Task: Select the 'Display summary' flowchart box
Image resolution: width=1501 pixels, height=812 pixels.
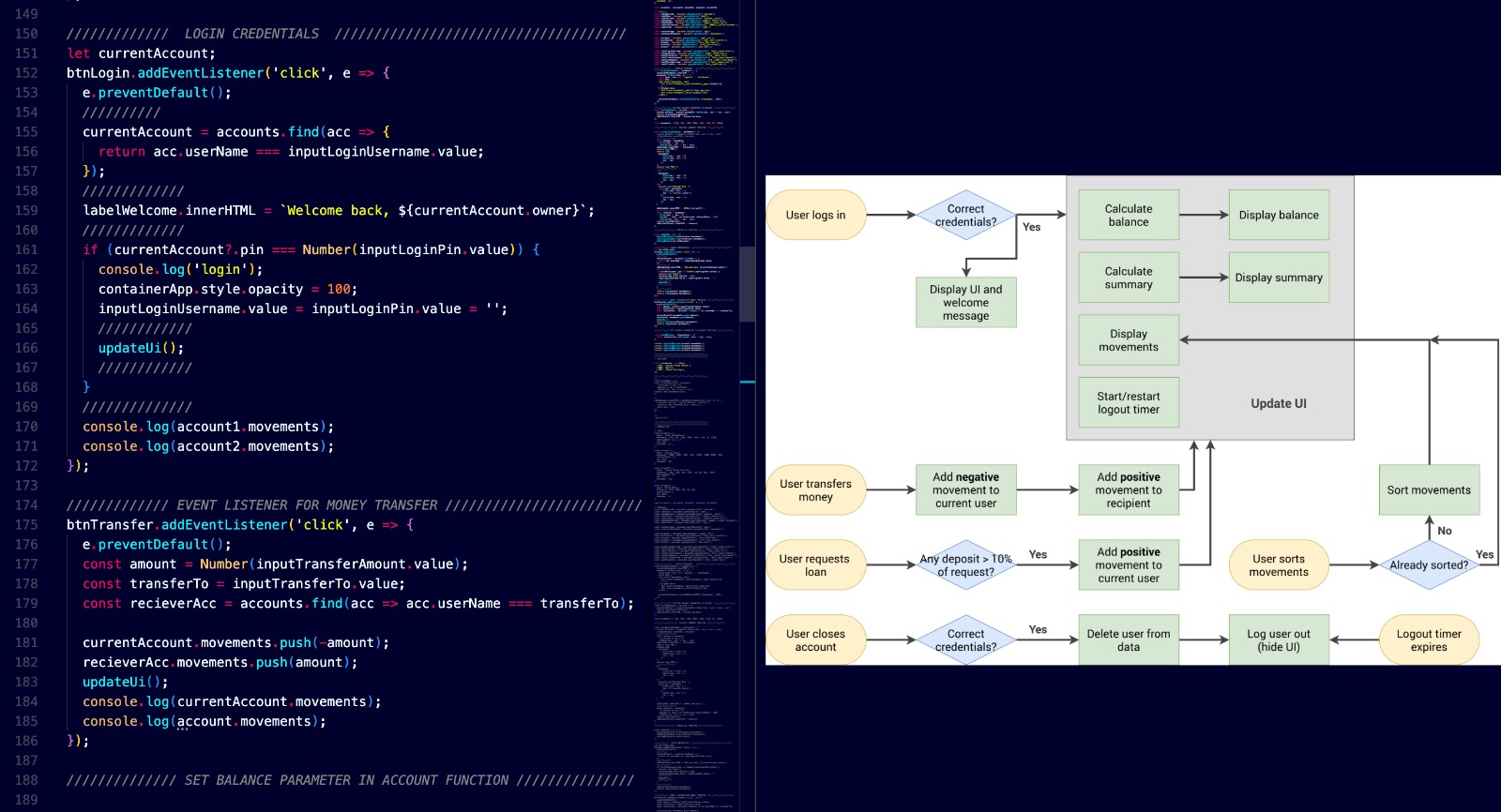Action: point(1278,278)
